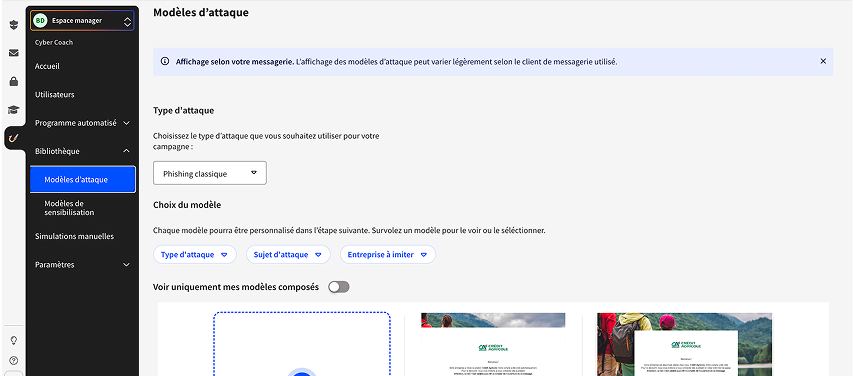Open the graduation cap training icon
The height and width of the screenshot is (376, 854).
click(x=14, y=110)
